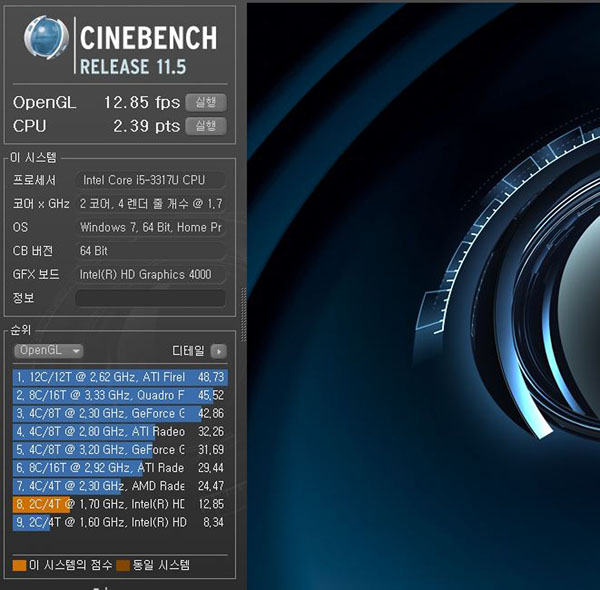
Task: Click the rendered preview image area
Action: (x=423, y=297)
